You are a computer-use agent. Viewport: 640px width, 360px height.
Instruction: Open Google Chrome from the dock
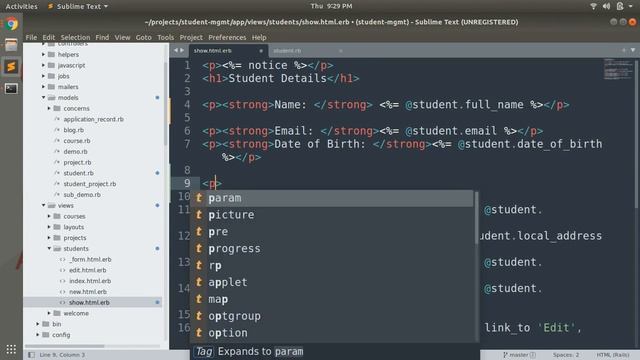click(11, 24)
